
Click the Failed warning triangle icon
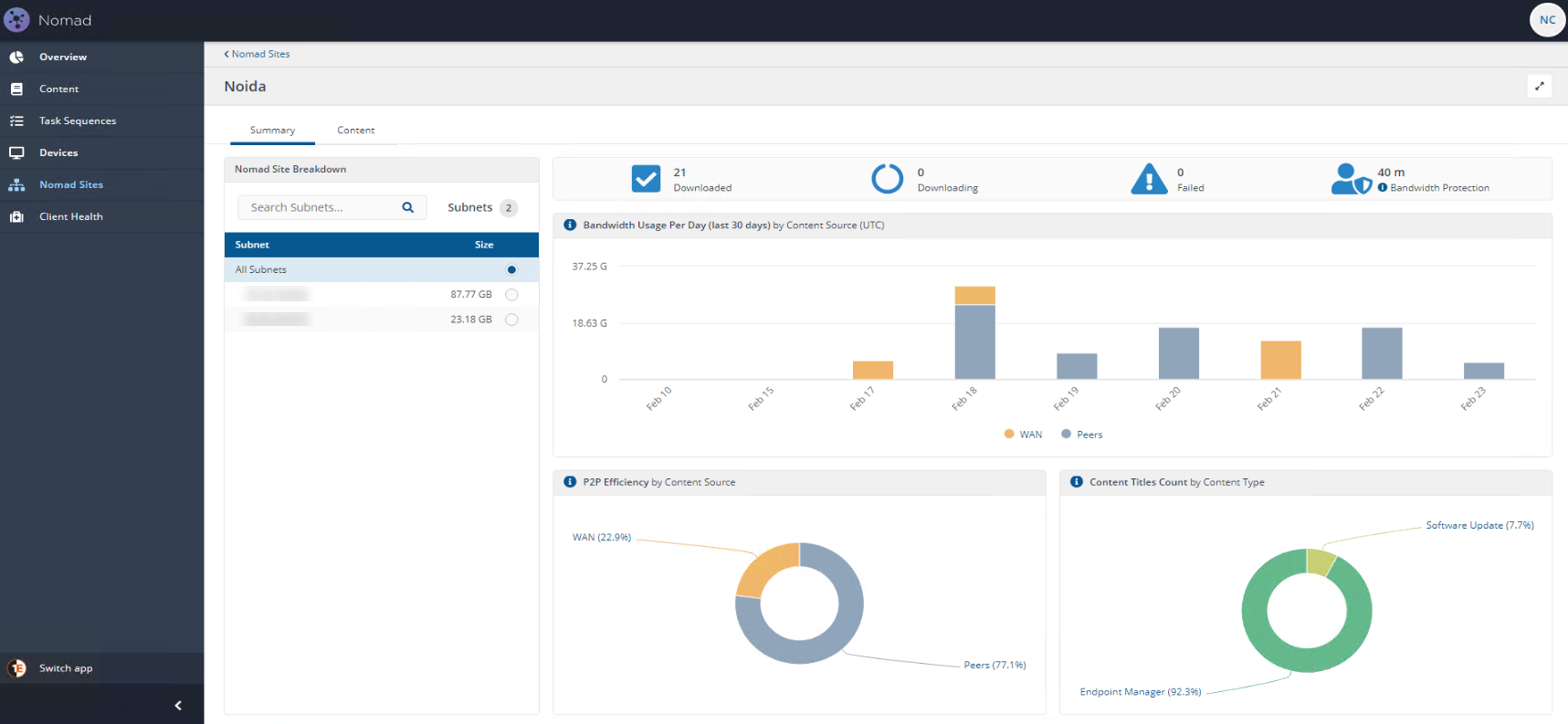1149,179
